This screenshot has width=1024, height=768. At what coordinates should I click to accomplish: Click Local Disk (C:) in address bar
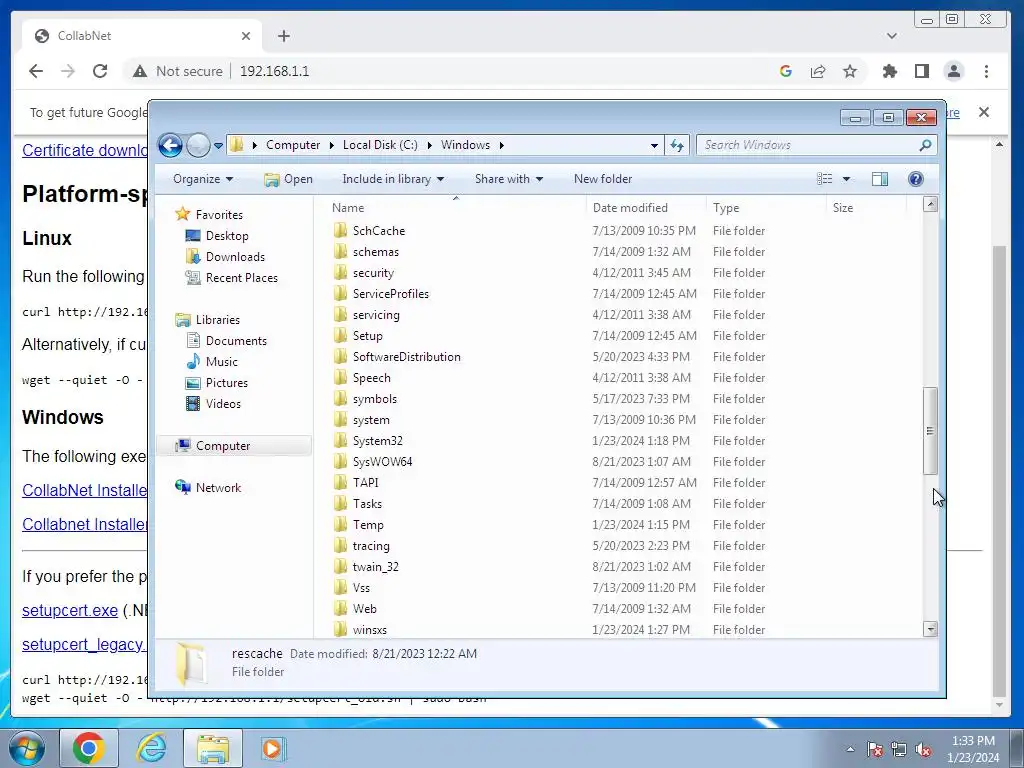coord(380,145)
